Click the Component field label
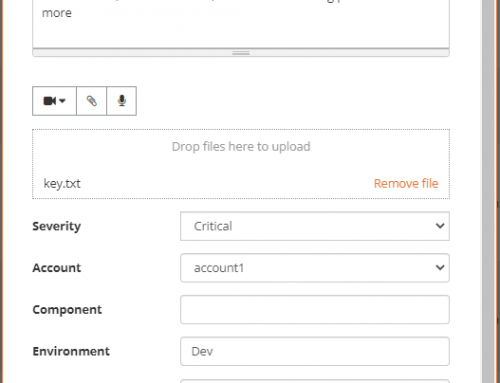This screenshot has width=500, height=383. 67,310
